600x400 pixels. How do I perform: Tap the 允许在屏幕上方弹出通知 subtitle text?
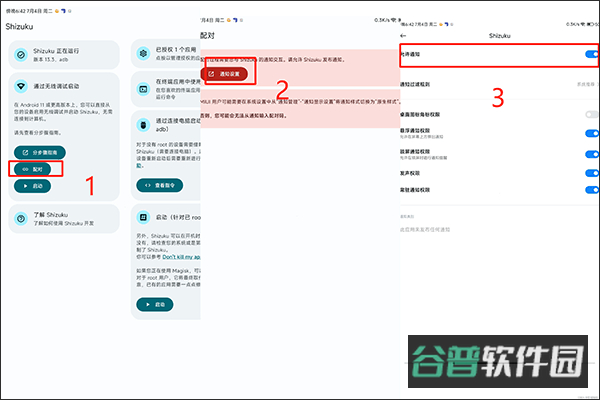pos(422,137)
